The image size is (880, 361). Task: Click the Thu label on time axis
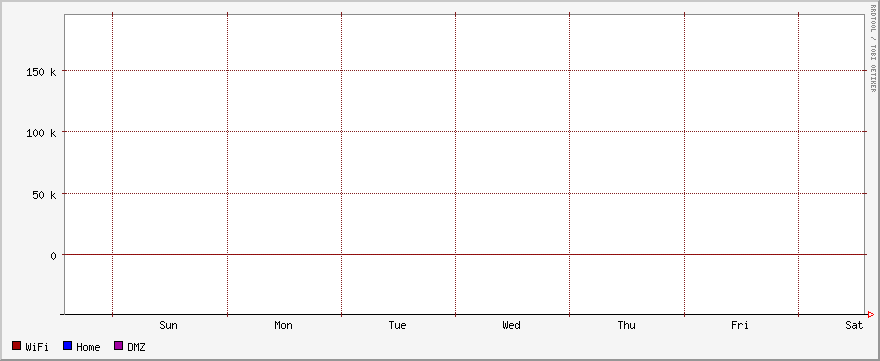(x=626, y=325)
